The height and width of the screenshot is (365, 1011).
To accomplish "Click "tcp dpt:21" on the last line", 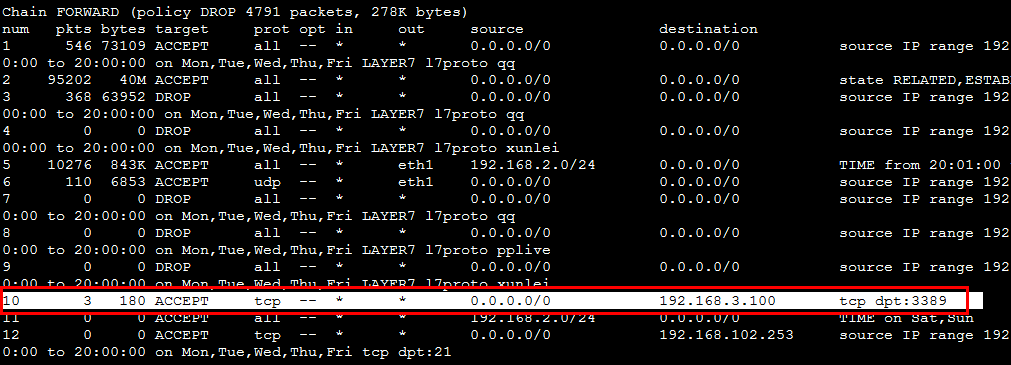I will [407, 351].
